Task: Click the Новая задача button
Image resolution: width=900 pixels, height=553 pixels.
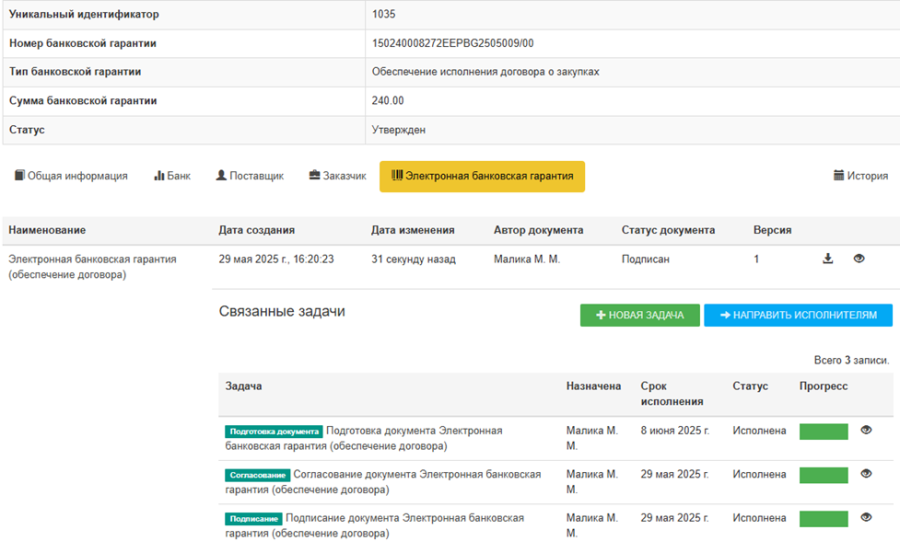Action: (639, 315)
